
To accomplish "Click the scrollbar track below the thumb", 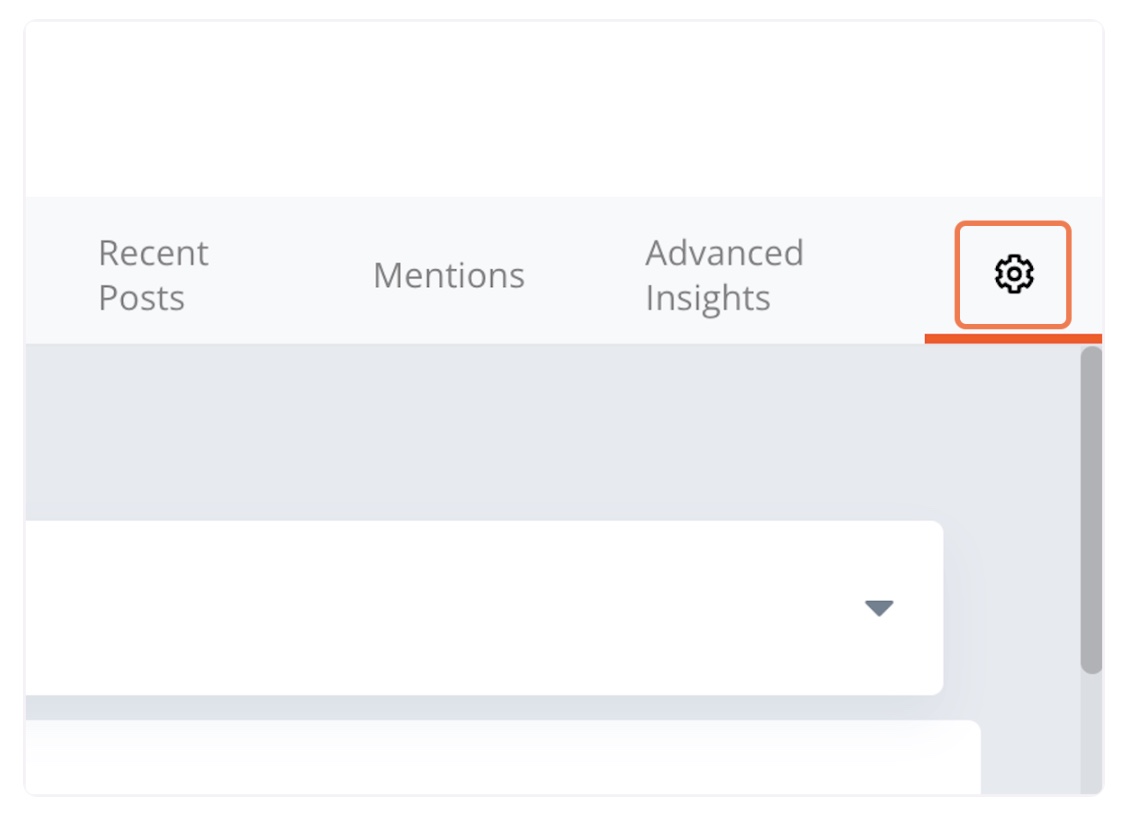I will tap(1091, 733).
